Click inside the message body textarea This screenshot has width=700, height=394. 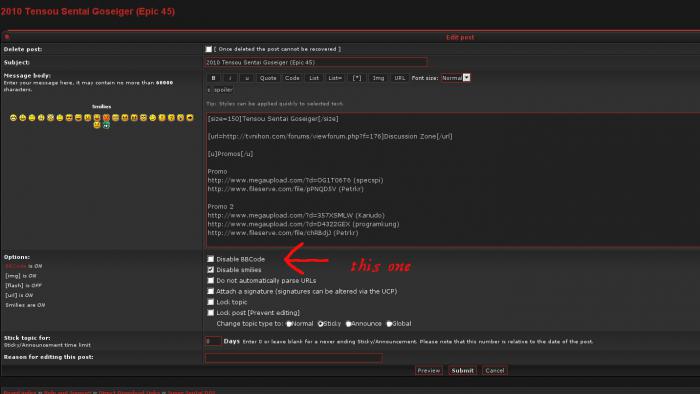coord(453,180)
